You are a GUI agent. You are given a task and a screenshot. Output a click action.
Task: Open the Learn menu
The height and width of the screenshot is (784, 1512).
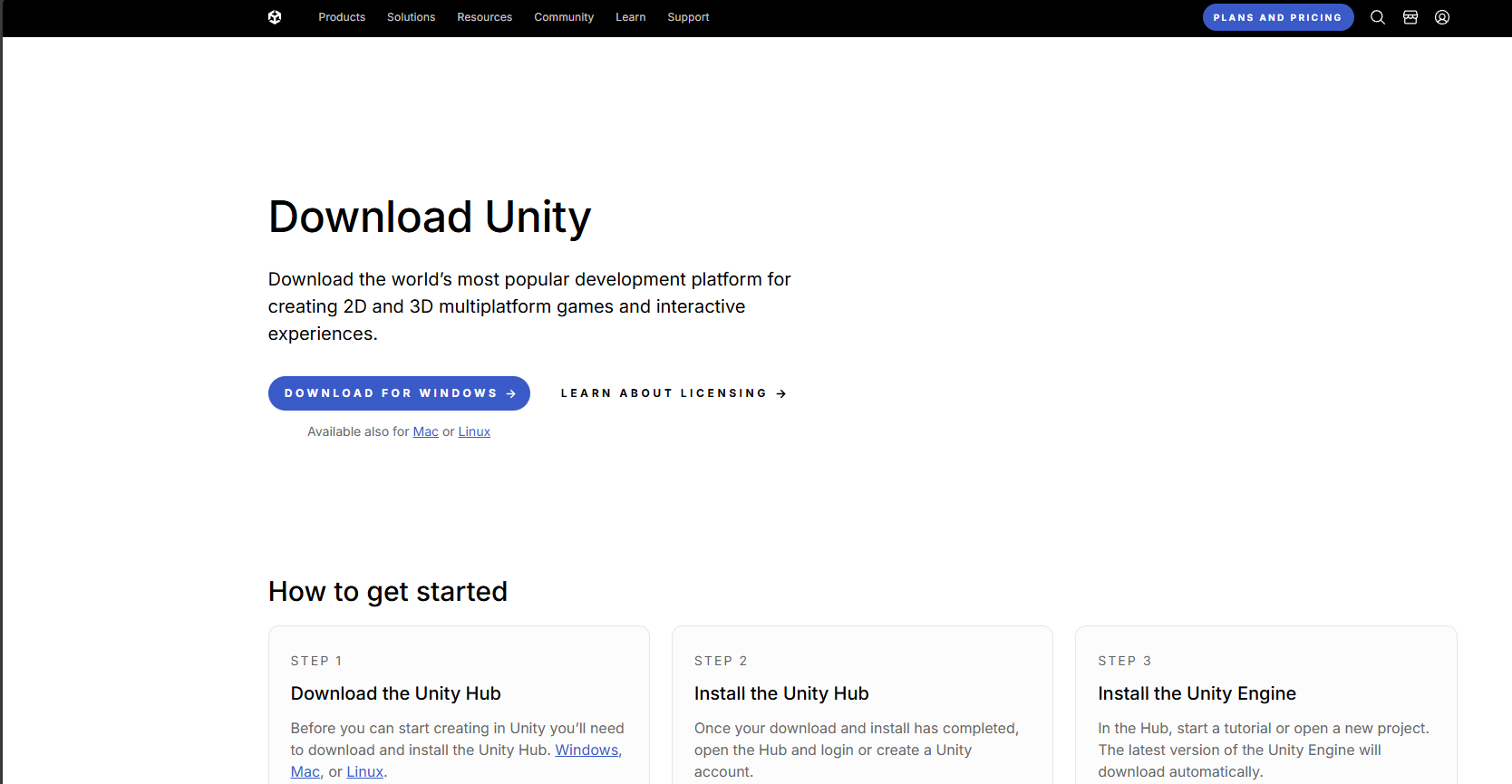point(631,17)
